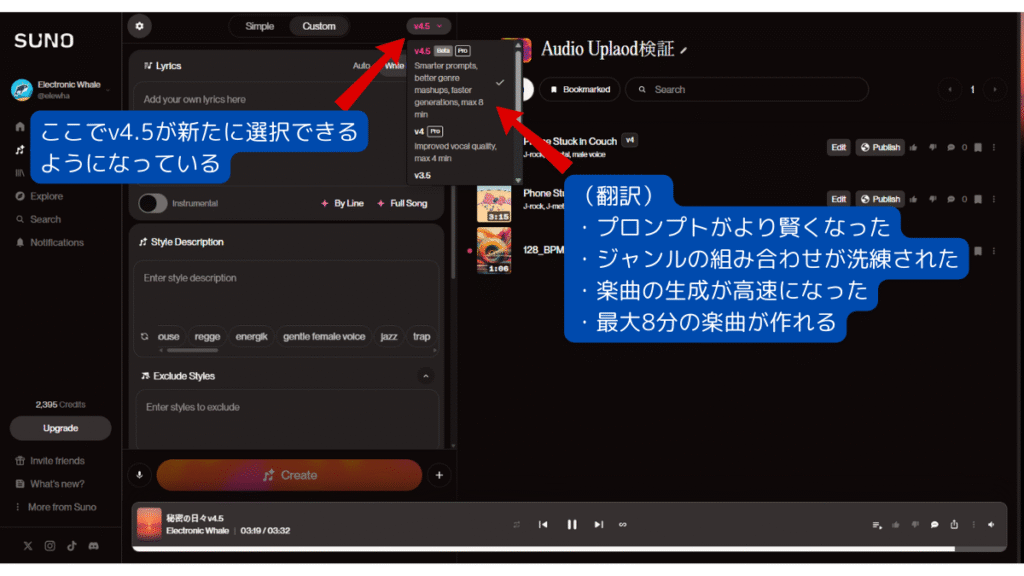Click the plus icon next to Create
This screenshot has width=1024, height=576.
click(x=439, y=475)
